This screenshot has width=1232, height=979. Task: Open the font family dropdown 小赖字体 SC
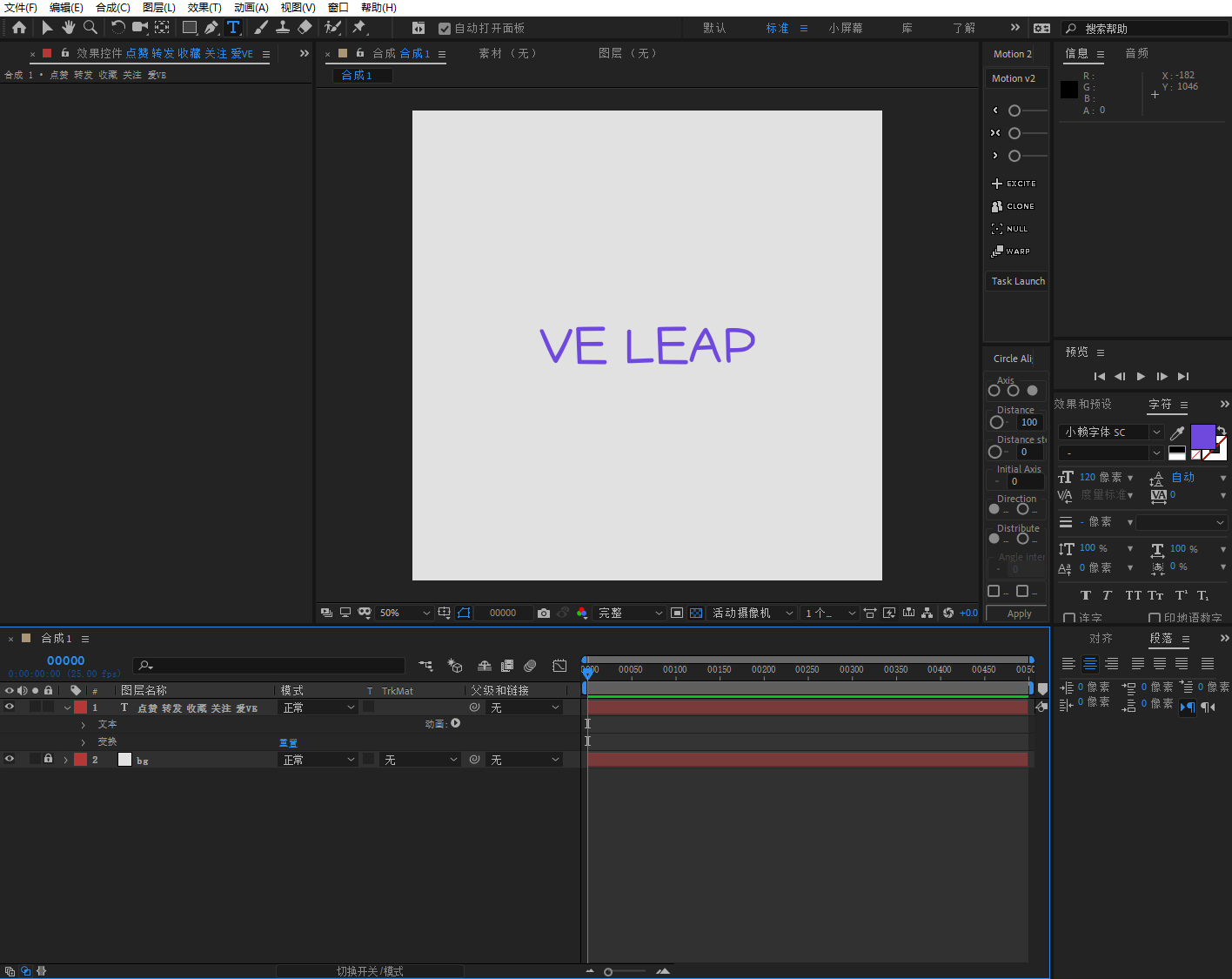(x=1111, y=433)
